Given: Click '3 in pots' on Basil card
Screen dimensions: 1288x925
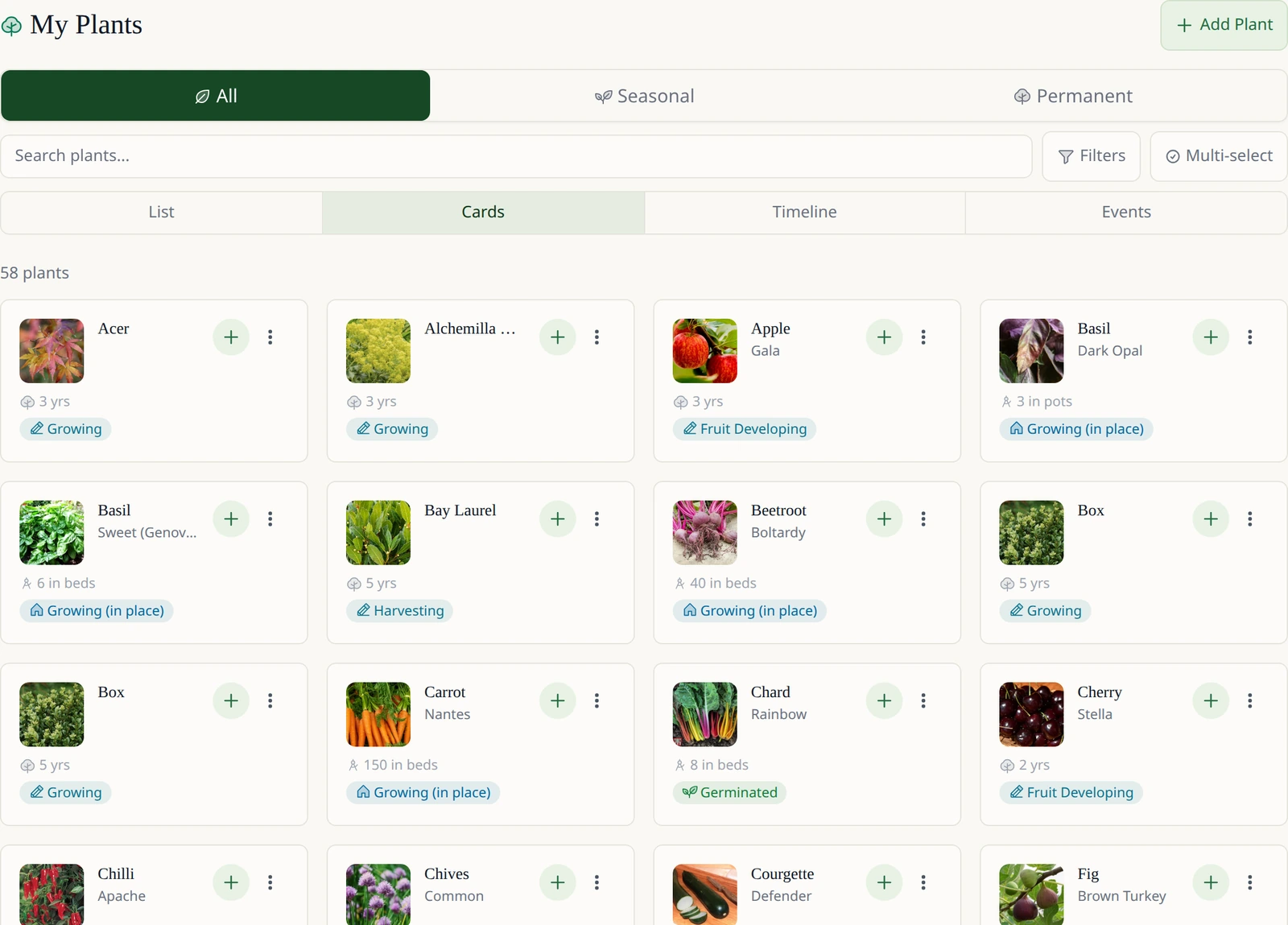Looking at the screenshot, I should 1044,402.
